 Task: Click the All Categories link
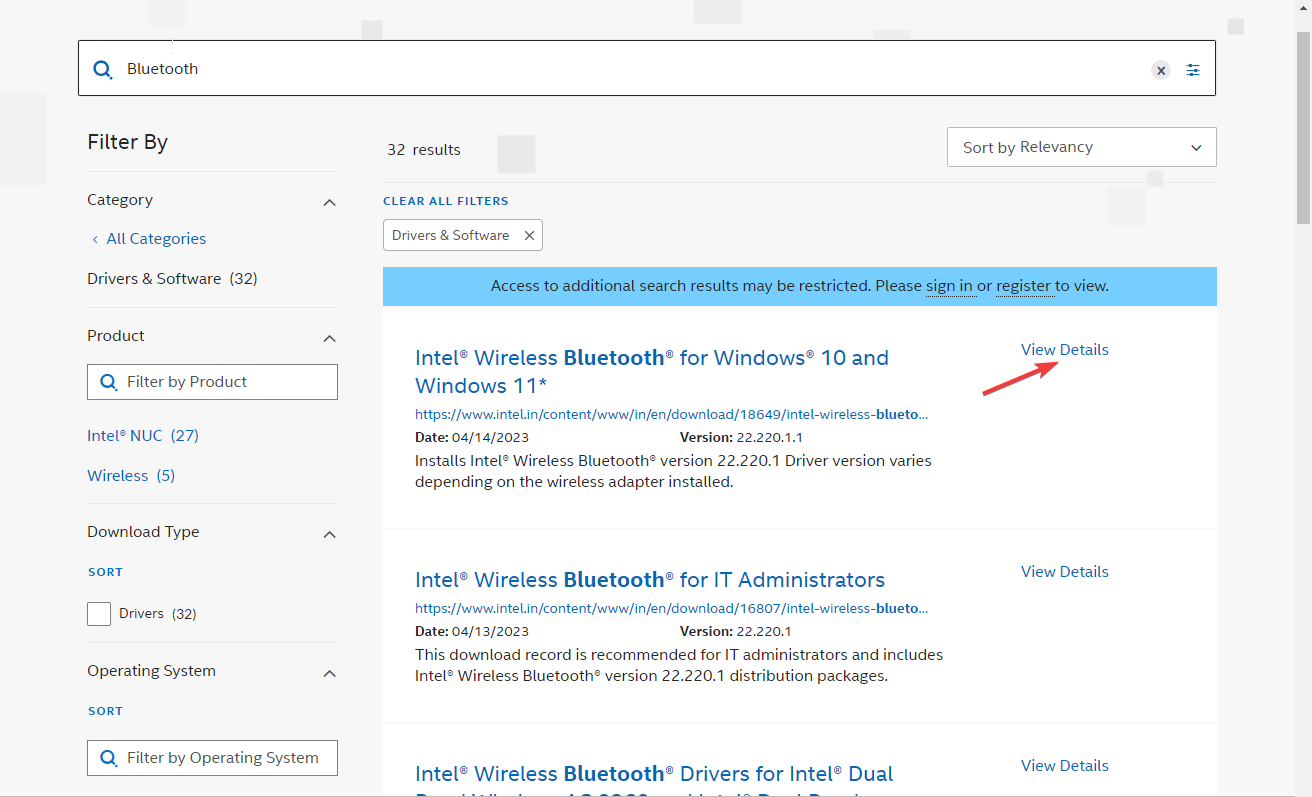click(x=156, y=239)
